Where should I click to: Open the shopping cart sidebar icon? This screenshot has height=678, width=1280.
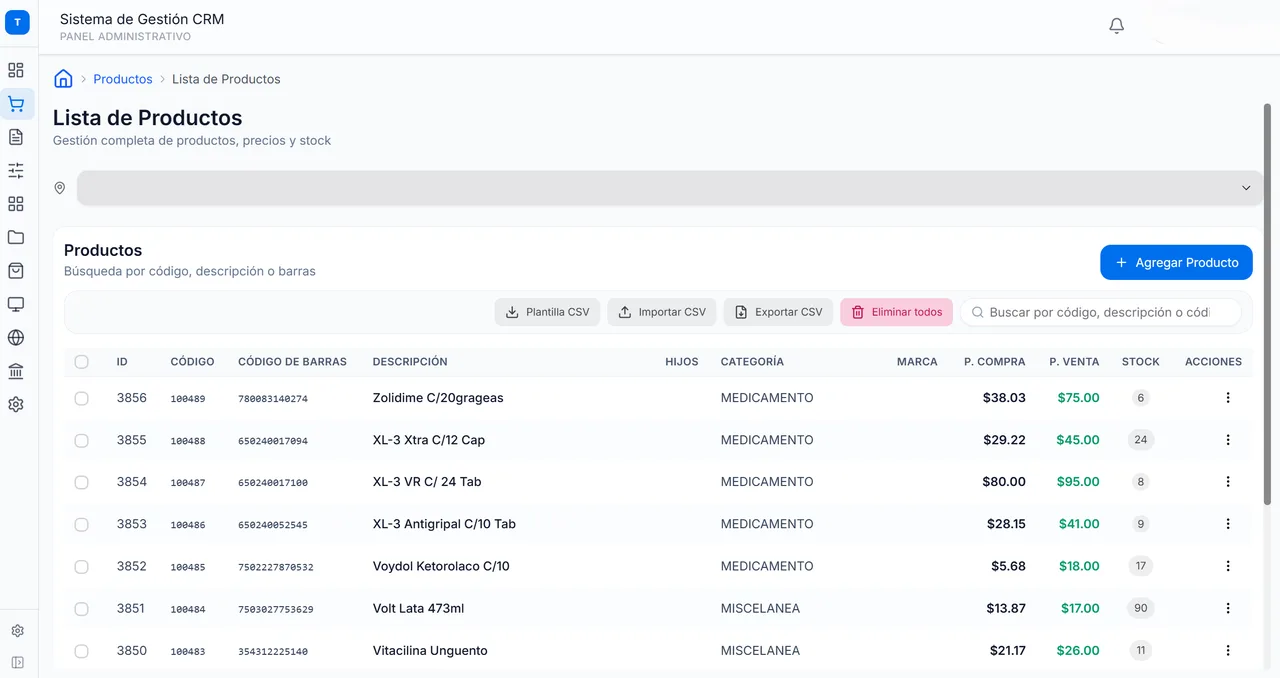coord(16,104)
